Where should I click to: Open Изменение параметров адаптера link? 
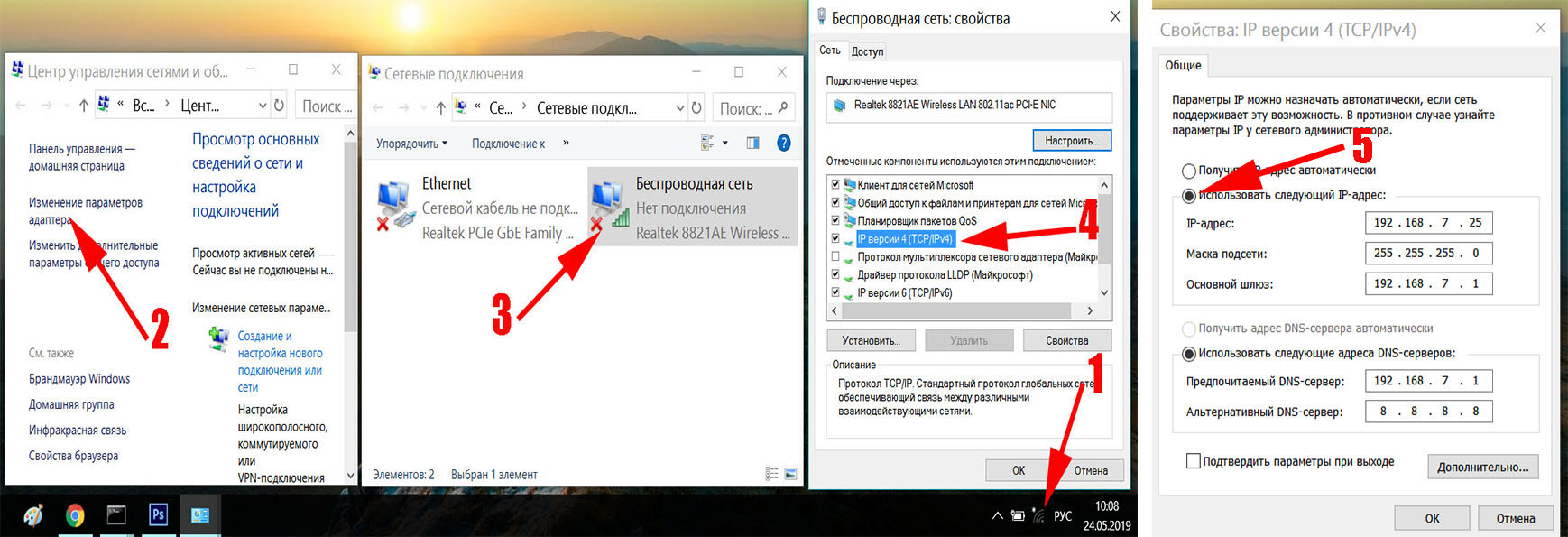coord(85,211)
